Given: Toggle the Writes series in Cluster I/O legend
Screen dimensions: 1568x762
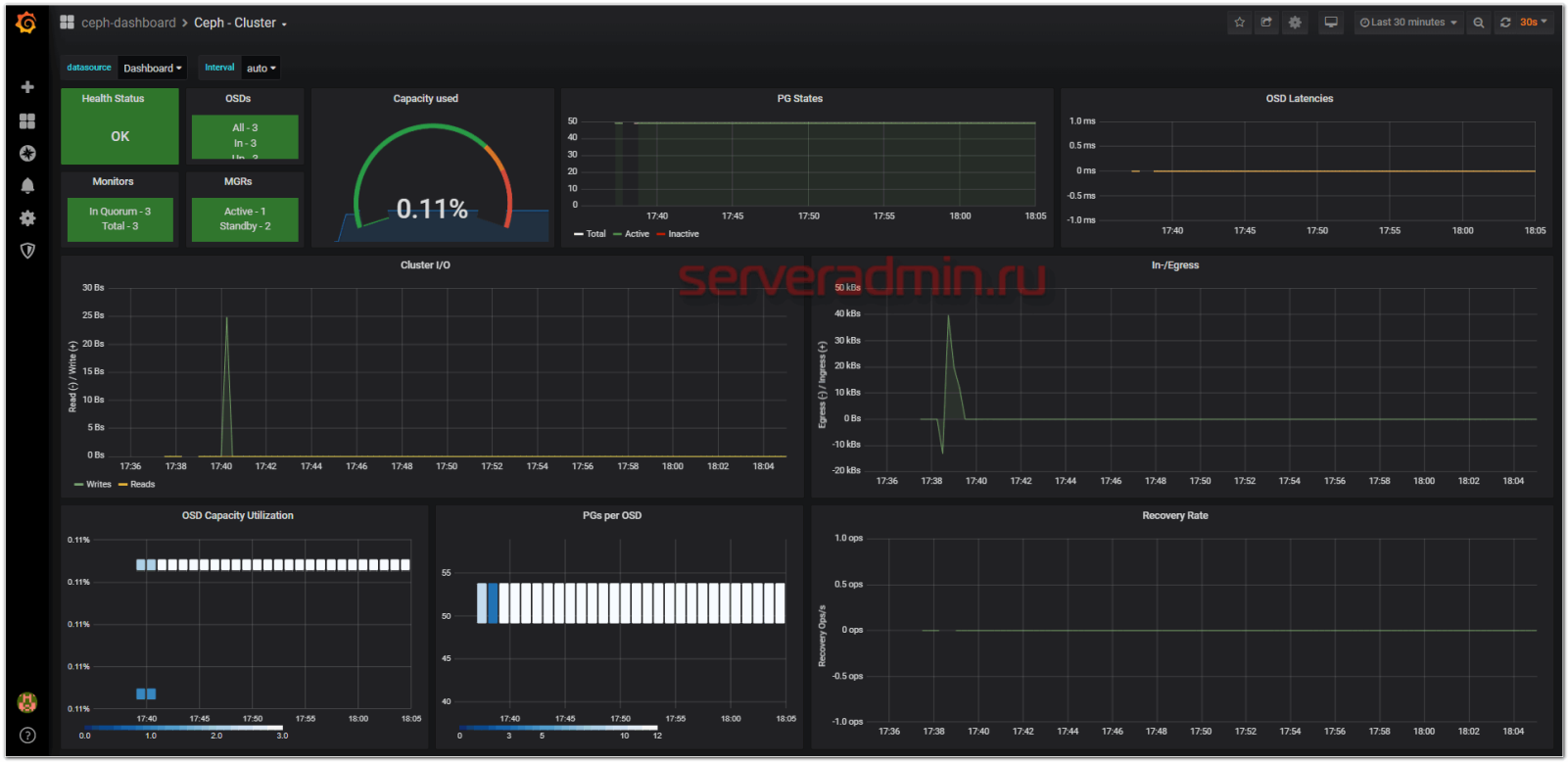Looking at the screenshot, I should [98, 485].
